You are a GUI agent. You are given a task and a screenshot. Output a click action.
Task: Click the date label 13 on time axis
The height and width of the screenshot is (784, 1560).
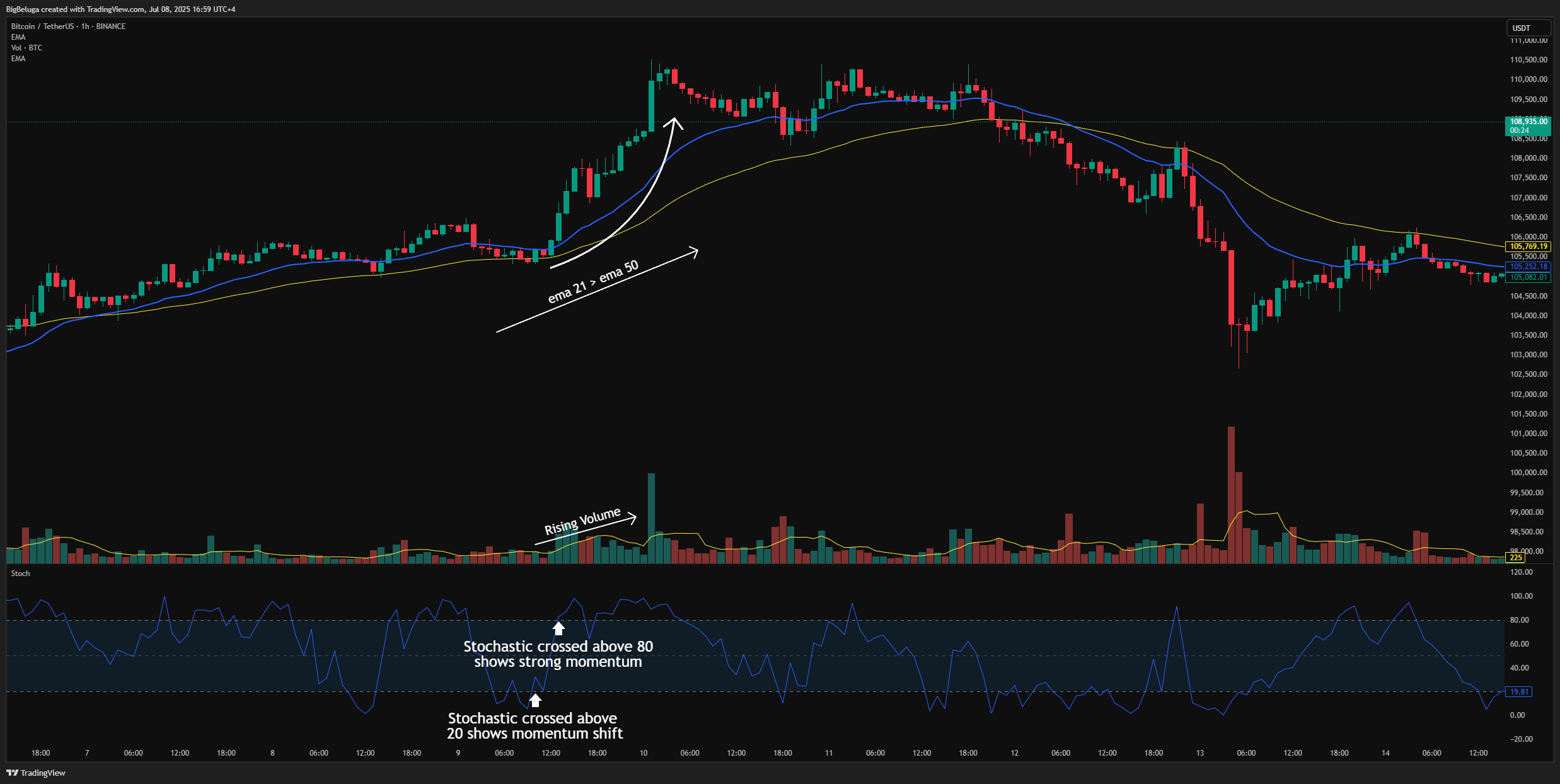coord(1200,753)
